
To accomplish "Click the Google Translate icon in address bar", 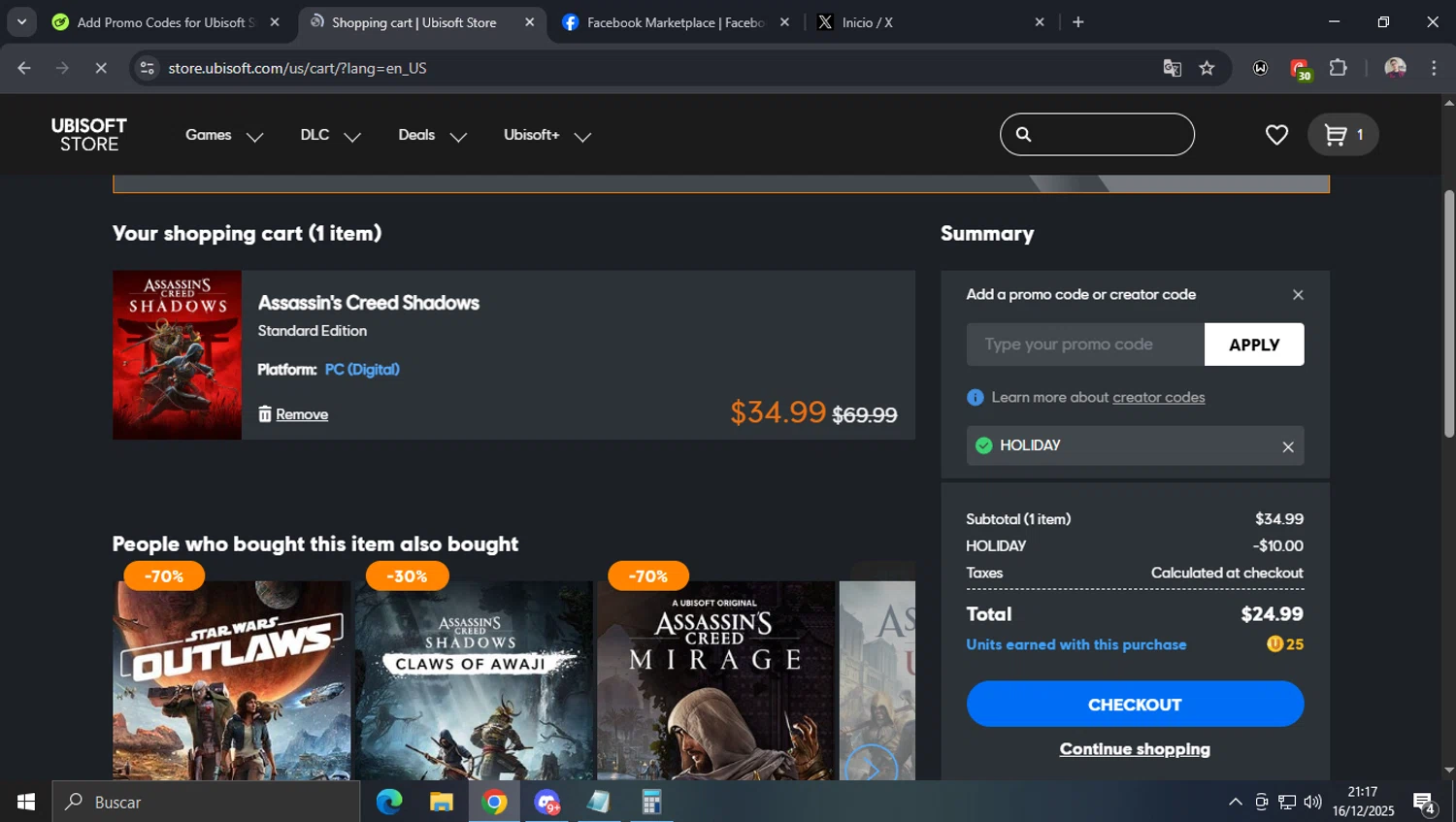I will [1172, 68].
